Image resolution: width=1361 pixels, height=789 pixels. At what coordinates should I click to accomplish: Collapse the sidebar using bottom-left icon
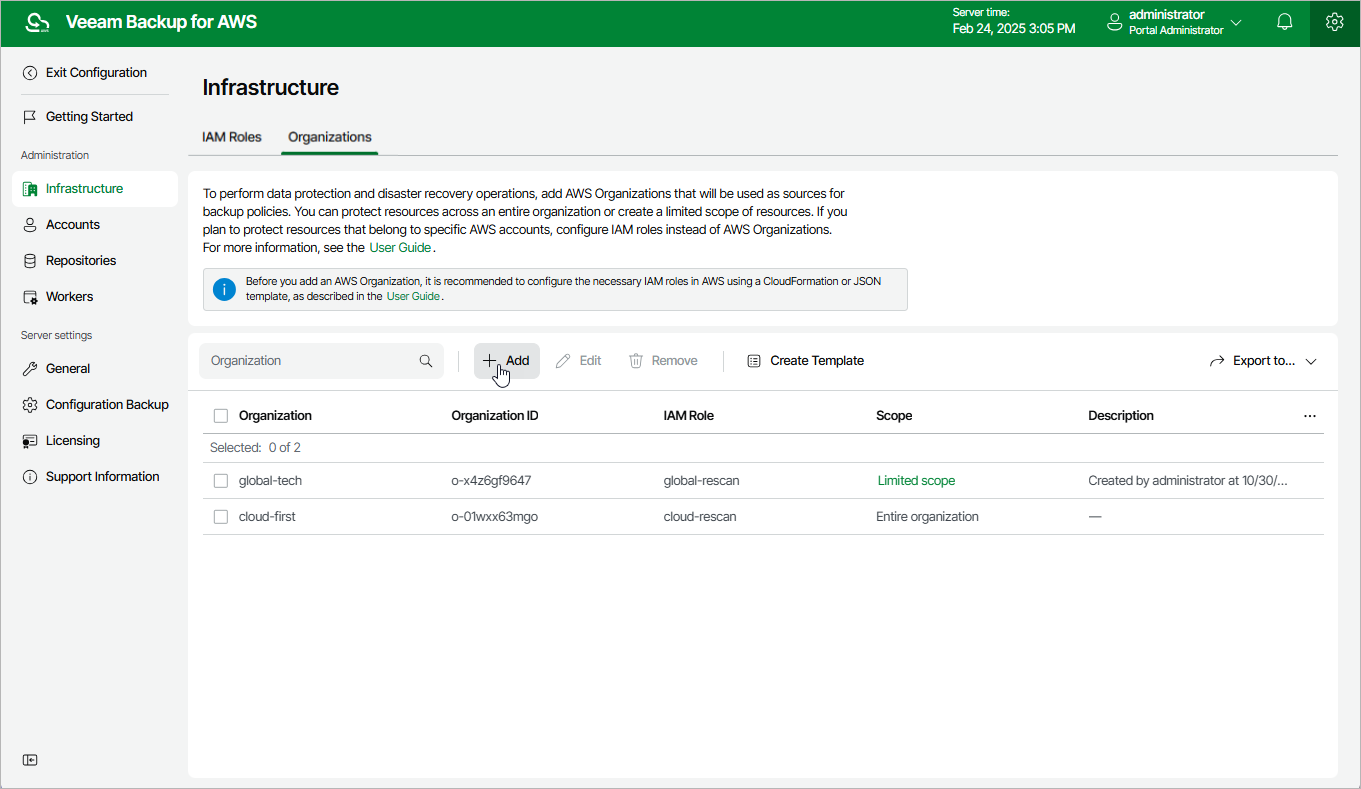[x=31, y=760]
